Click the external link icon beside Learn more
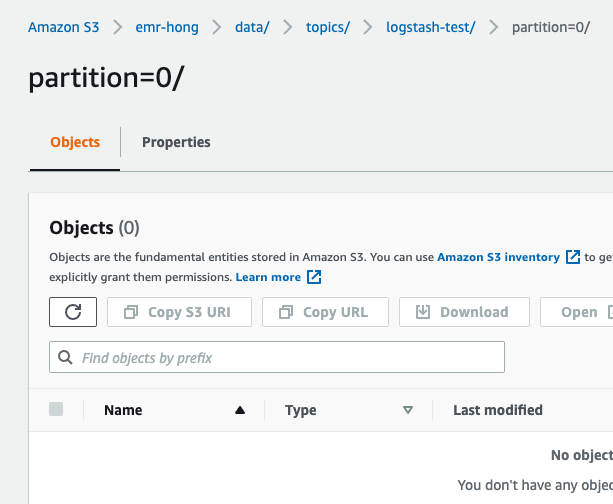This screenshot has height=504, width=613. pyautogui.click(x=314, y=277)
